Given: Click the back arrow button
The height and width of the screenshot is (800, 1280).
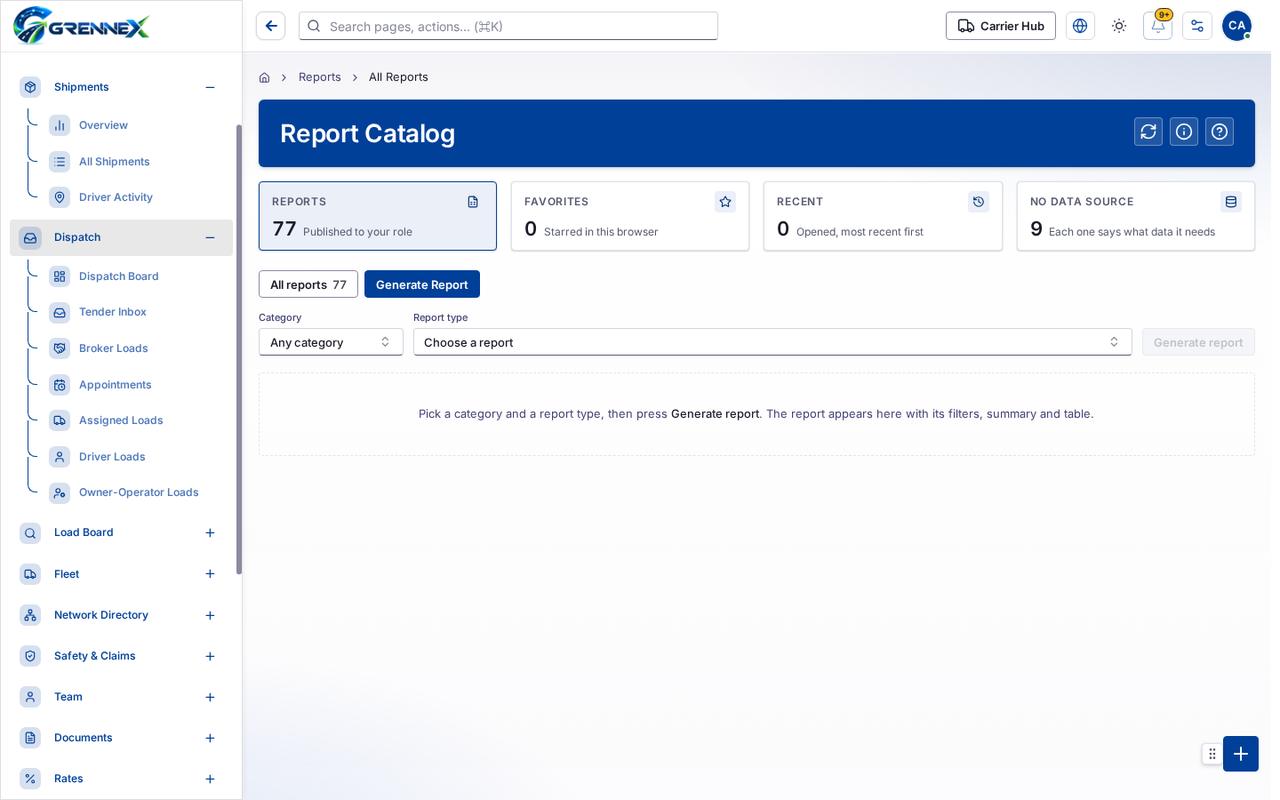Looking at the screenshot, I should pos(271,26).
